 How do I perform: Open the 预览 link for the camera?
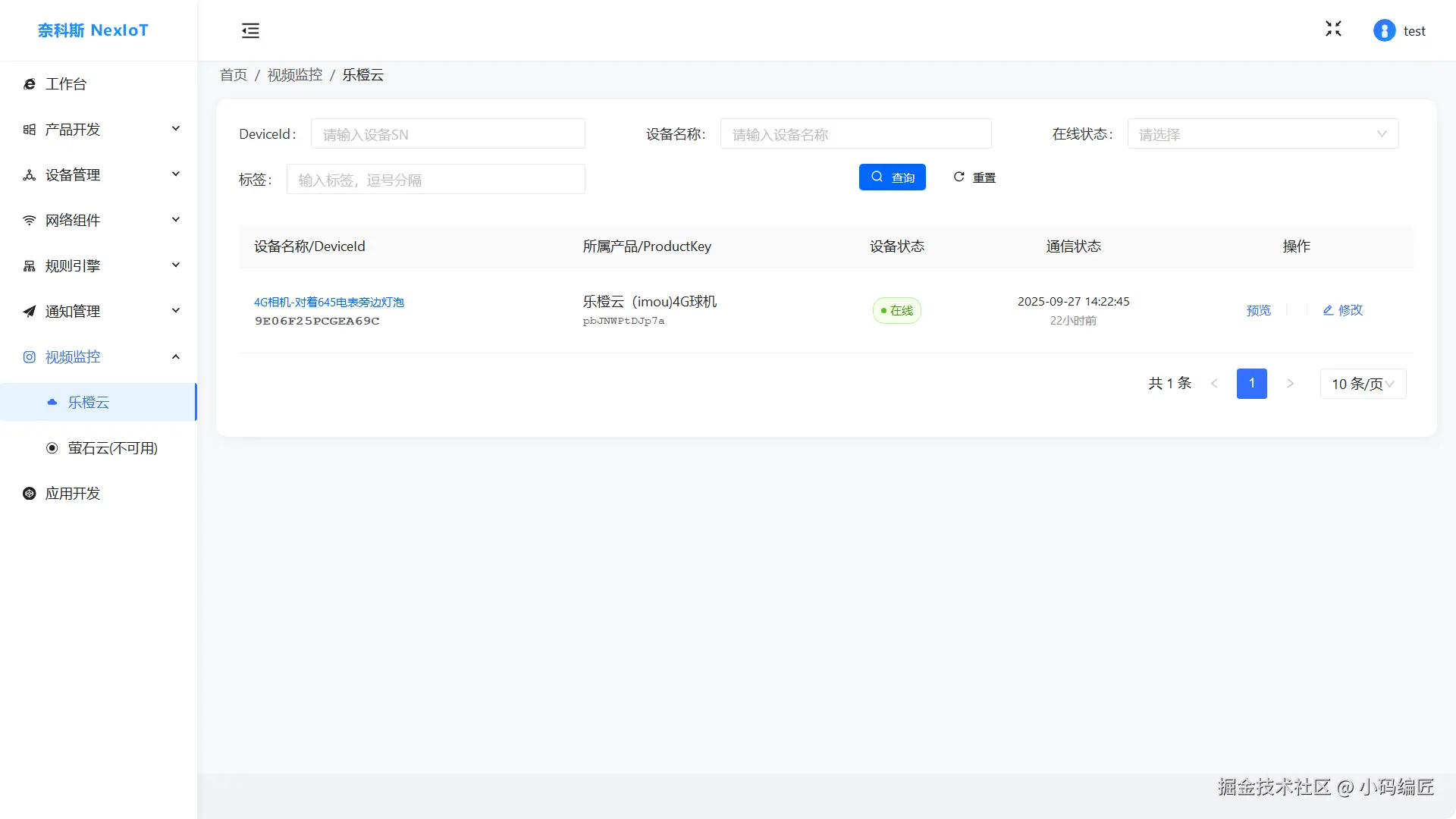pyautogui.click(x=1258, y=310)
